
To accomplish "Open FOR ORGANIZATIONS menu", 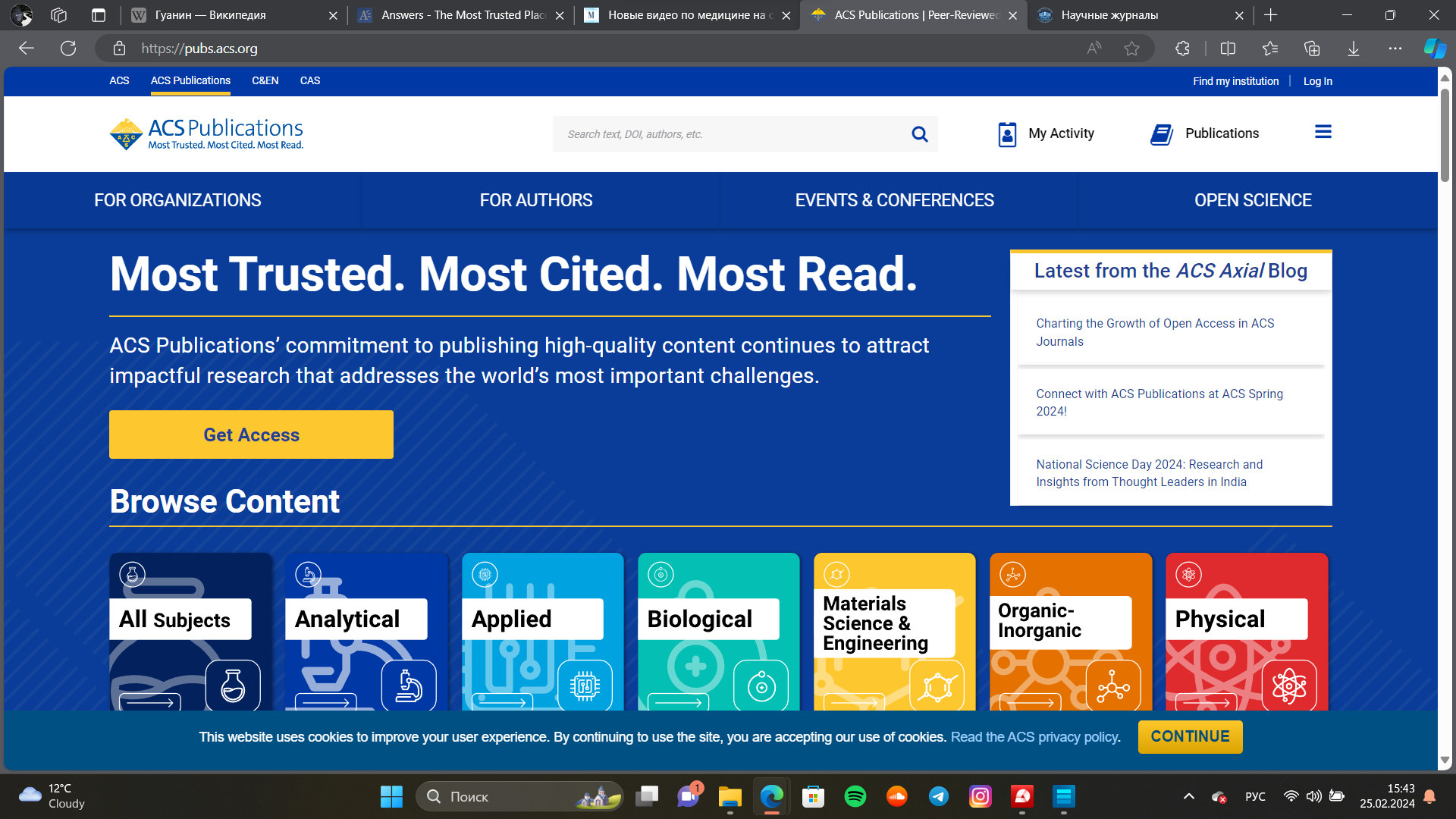I will [178, 200].
